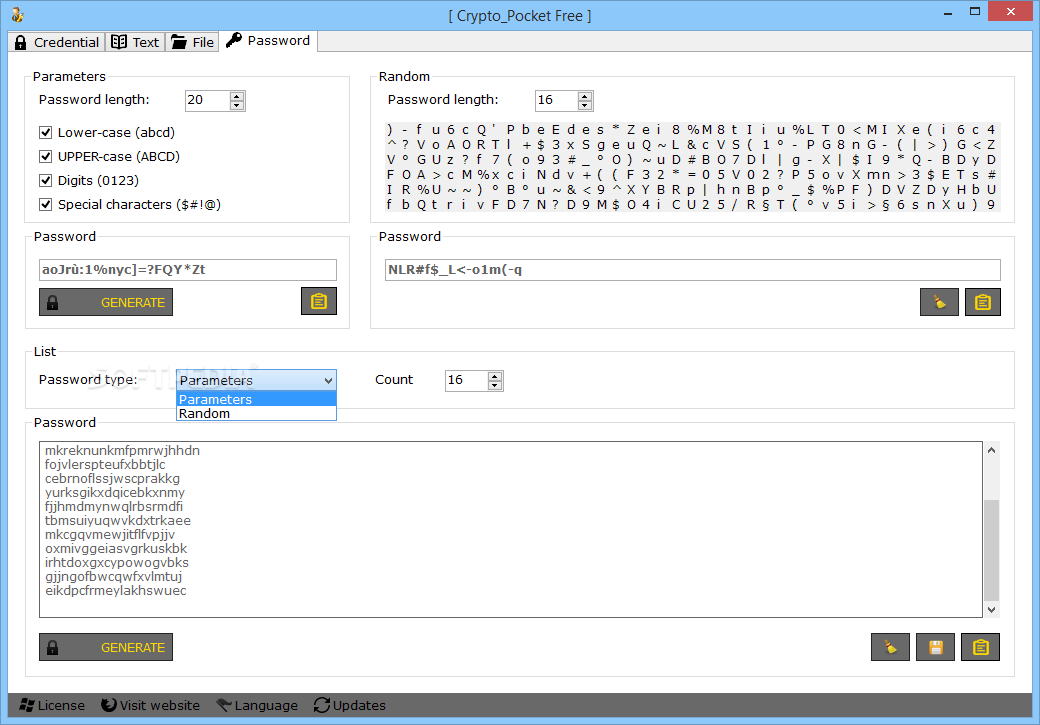Open the Language option in the bottom bar
The image size is (1040, 725).
[x=257, y=705]
